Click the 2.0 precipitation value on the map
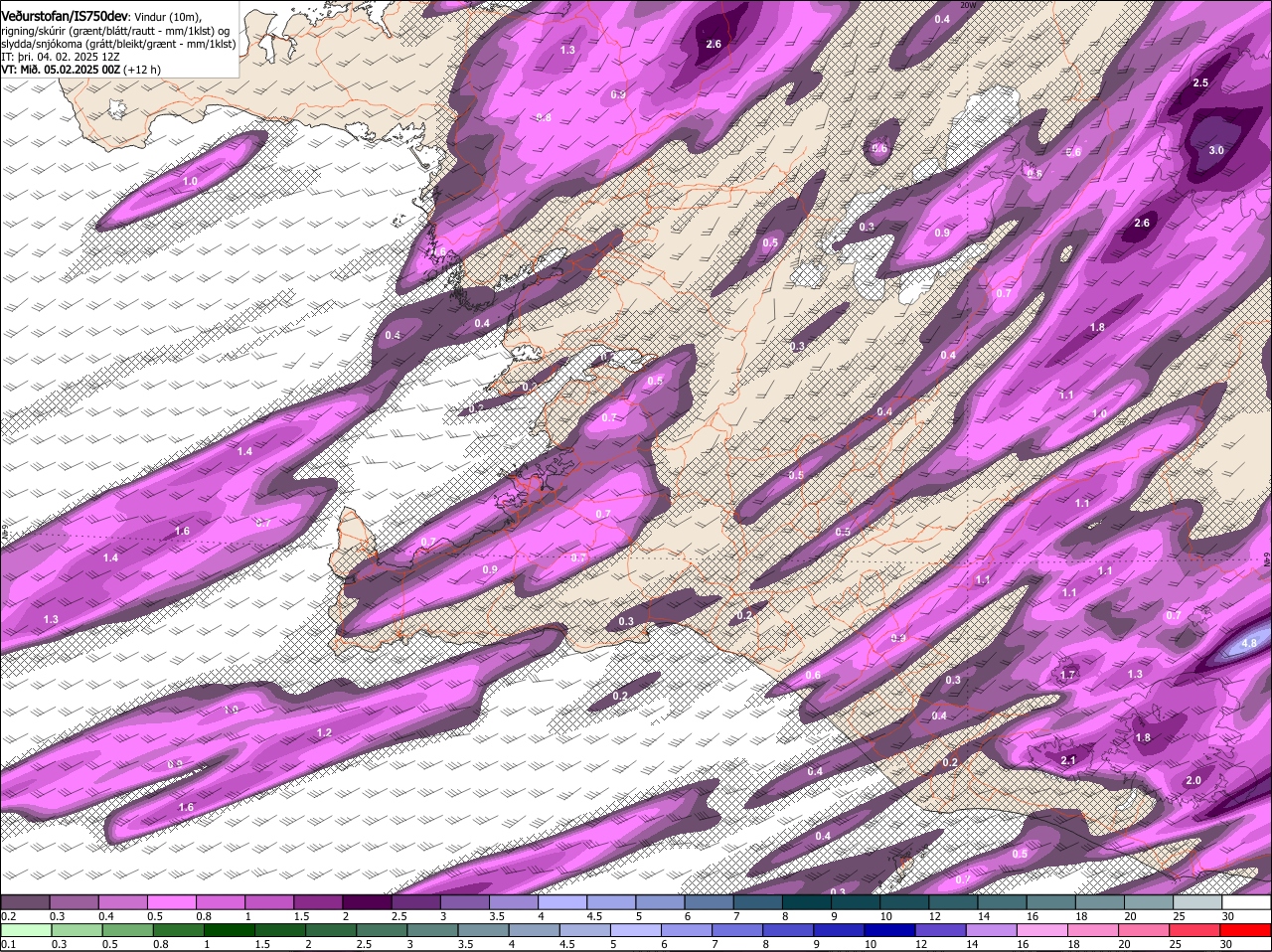 tap(1193, 781)
